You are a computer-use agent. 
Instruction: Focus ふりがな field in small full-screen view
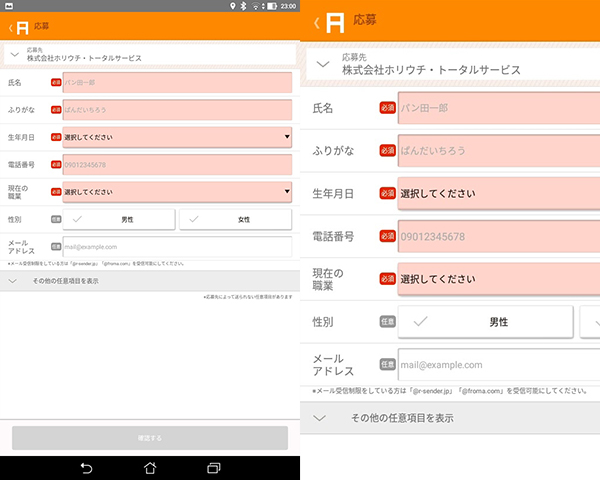[177, 109]
